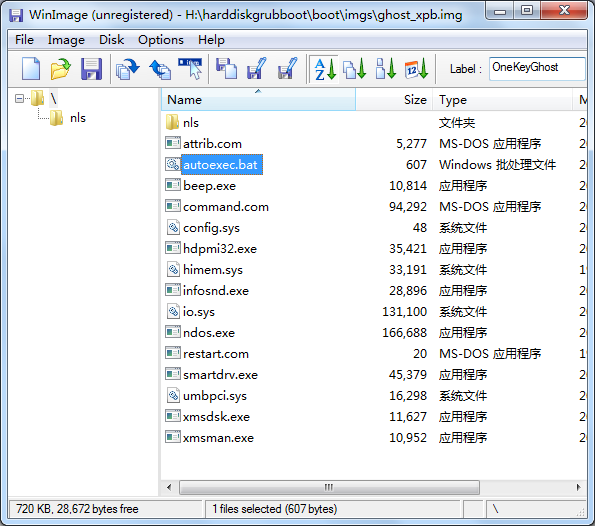The width and height of the screenshot is (595, 526).
Task: Open the Disk menu
Action: click(111, 39)
